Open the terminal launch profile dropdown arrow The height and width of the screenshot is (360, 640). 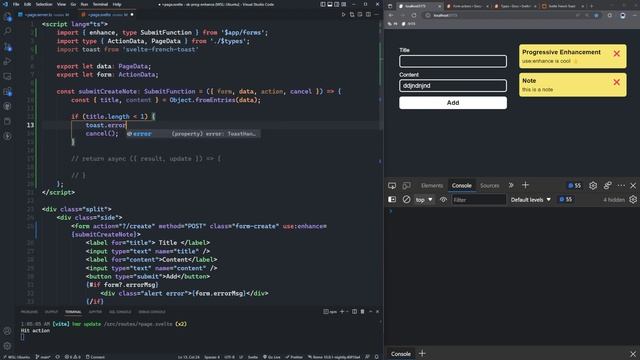[x=347, y=311]
